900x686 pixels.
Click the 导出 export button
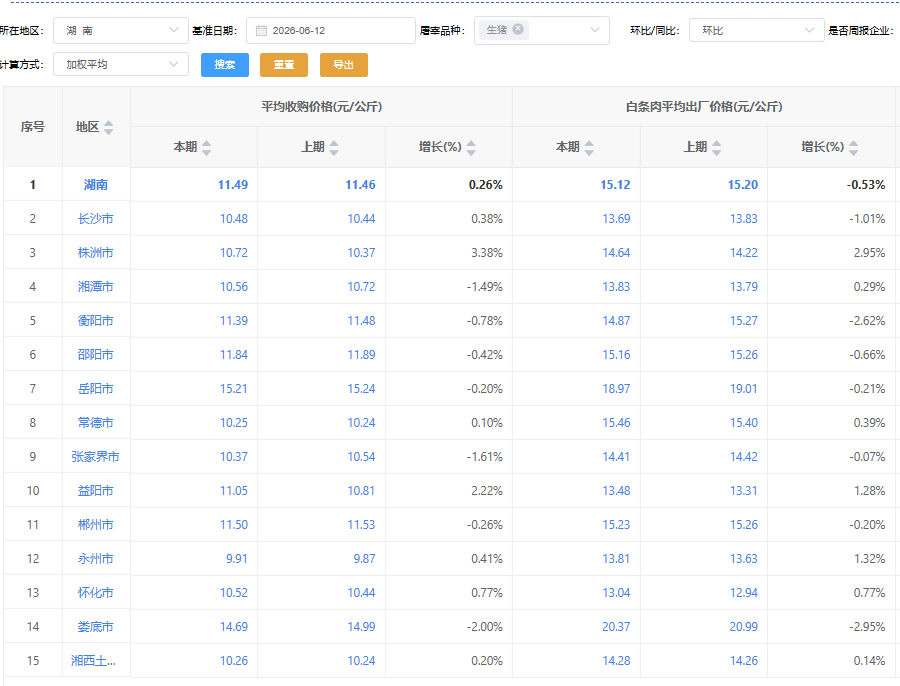click(344, 65)
